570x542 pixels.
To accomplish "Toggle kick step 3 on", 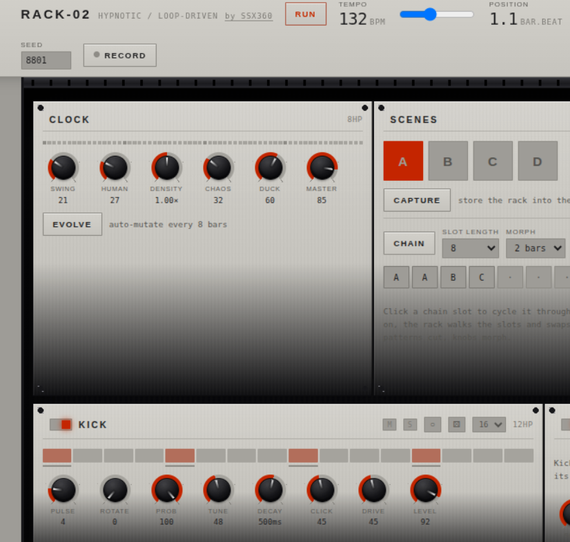I will point(119,455).
